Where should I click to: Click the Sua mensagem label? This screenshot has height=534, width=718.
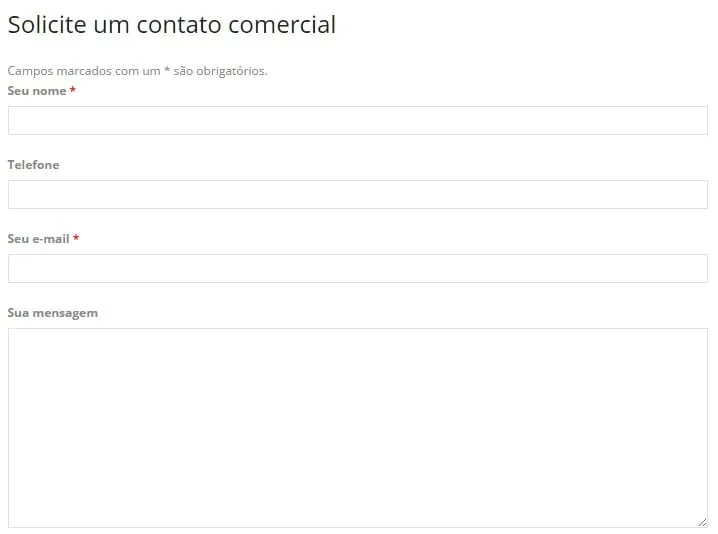pyautogui.click(x=52, y=313)
